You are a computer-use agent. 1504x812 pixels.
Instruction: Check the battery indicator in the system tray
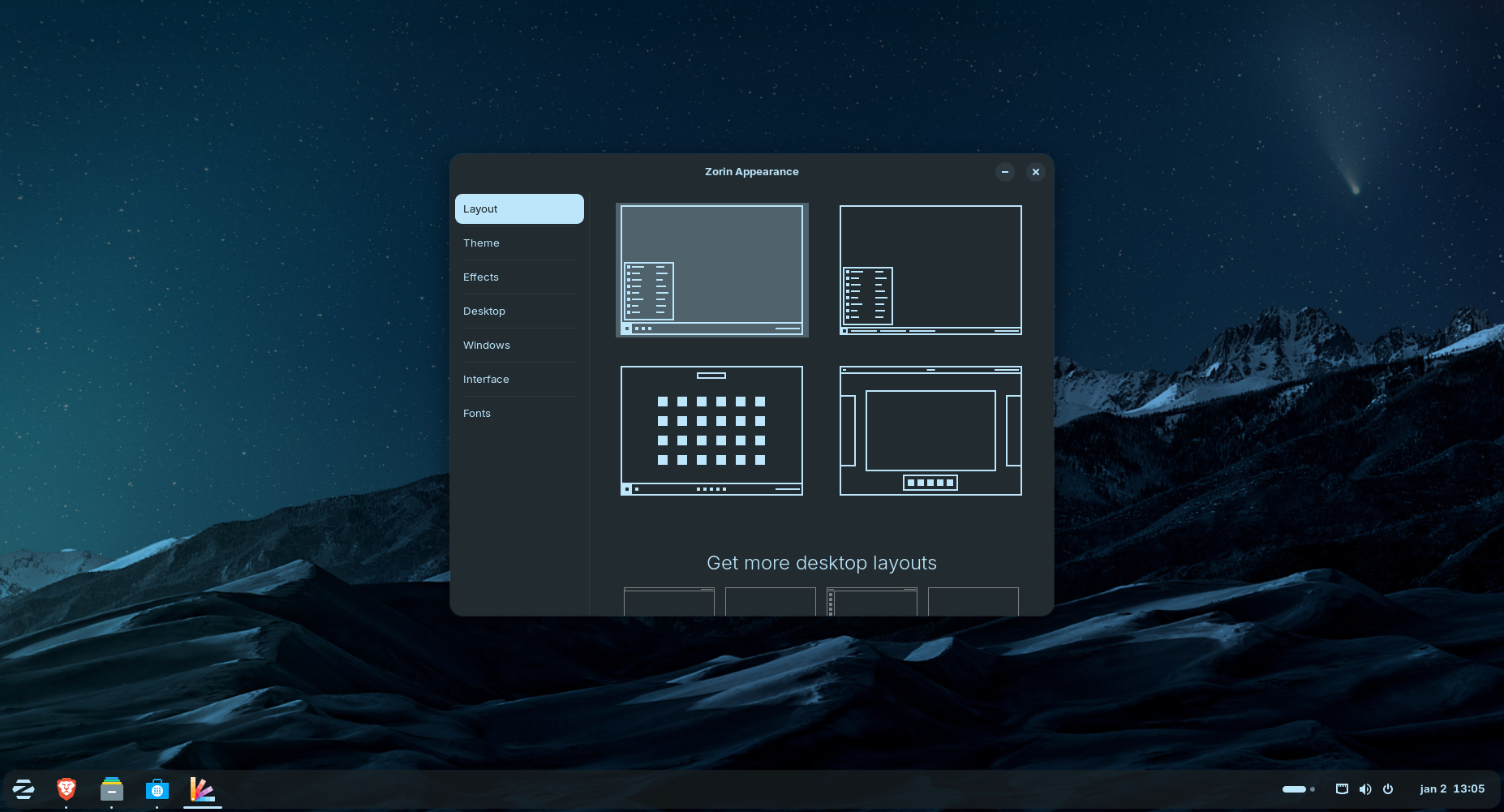pyautogui.click(x=1296, y=788)
